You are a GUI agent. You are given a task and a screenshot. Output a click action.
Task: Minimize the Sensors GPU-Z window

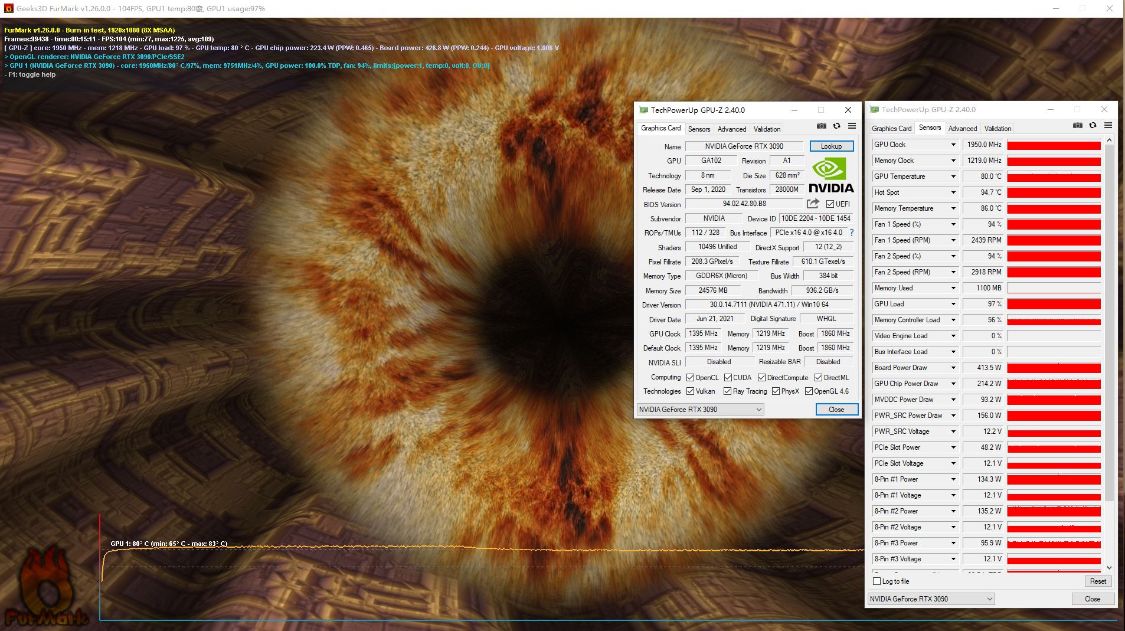point(1050,109)
